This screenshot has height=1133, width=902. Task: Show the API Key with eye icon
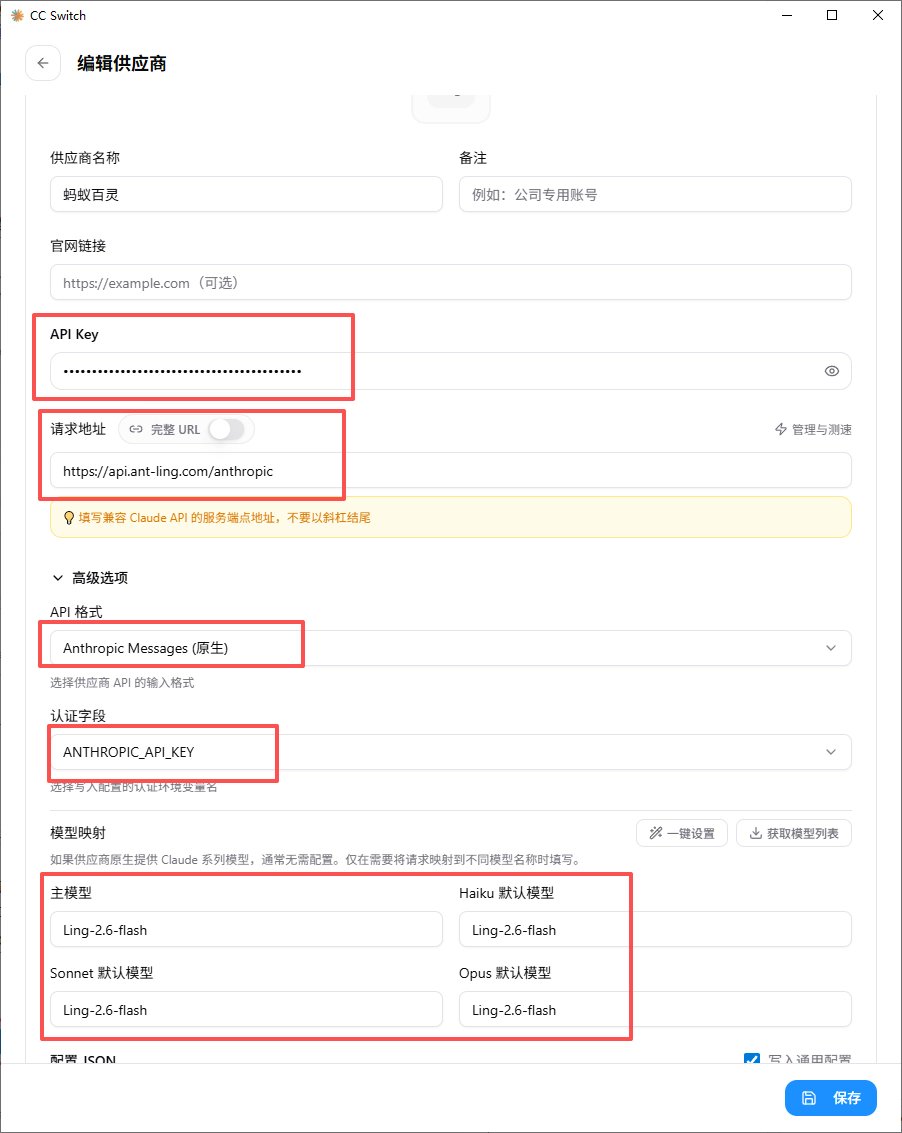(831, 371)
